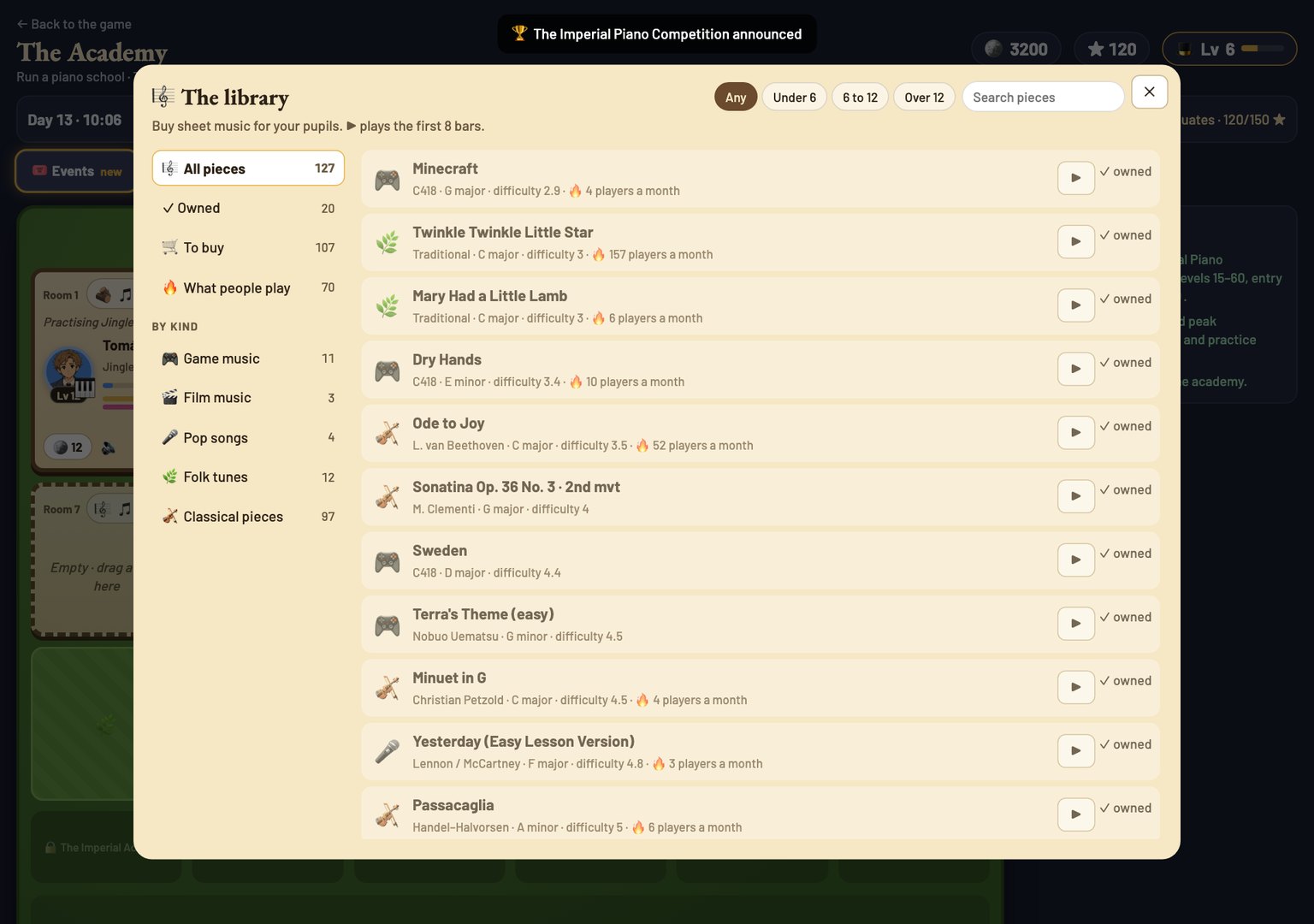Play the Sweden preview
This screenshot has height=924, width=1314.
[x=1076, y=560]
